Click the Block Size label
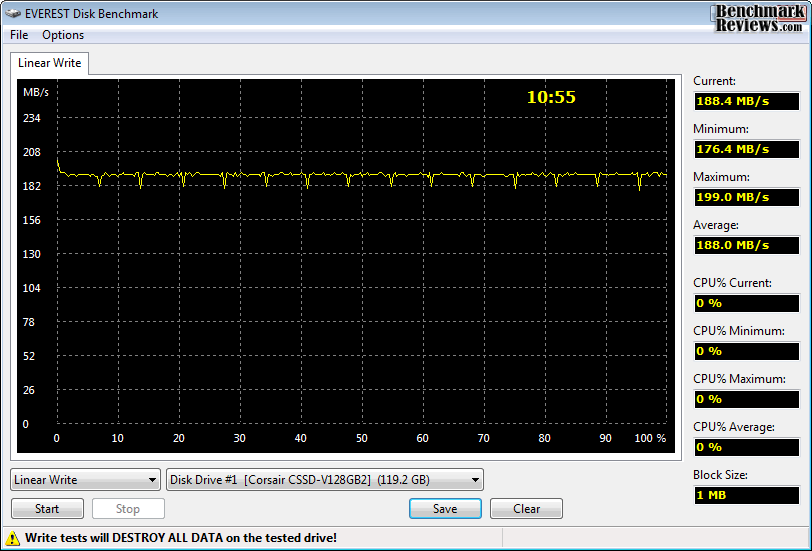The image size is (812, 551). click(720, 475)
